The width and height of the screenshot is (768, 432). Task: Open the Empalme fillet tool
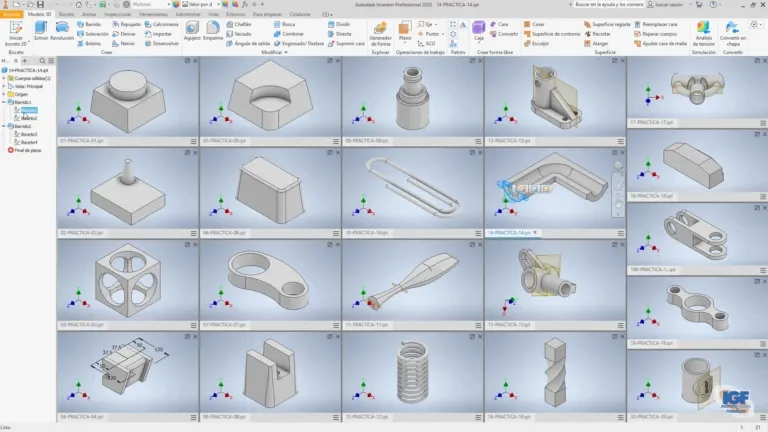(213, 30)
